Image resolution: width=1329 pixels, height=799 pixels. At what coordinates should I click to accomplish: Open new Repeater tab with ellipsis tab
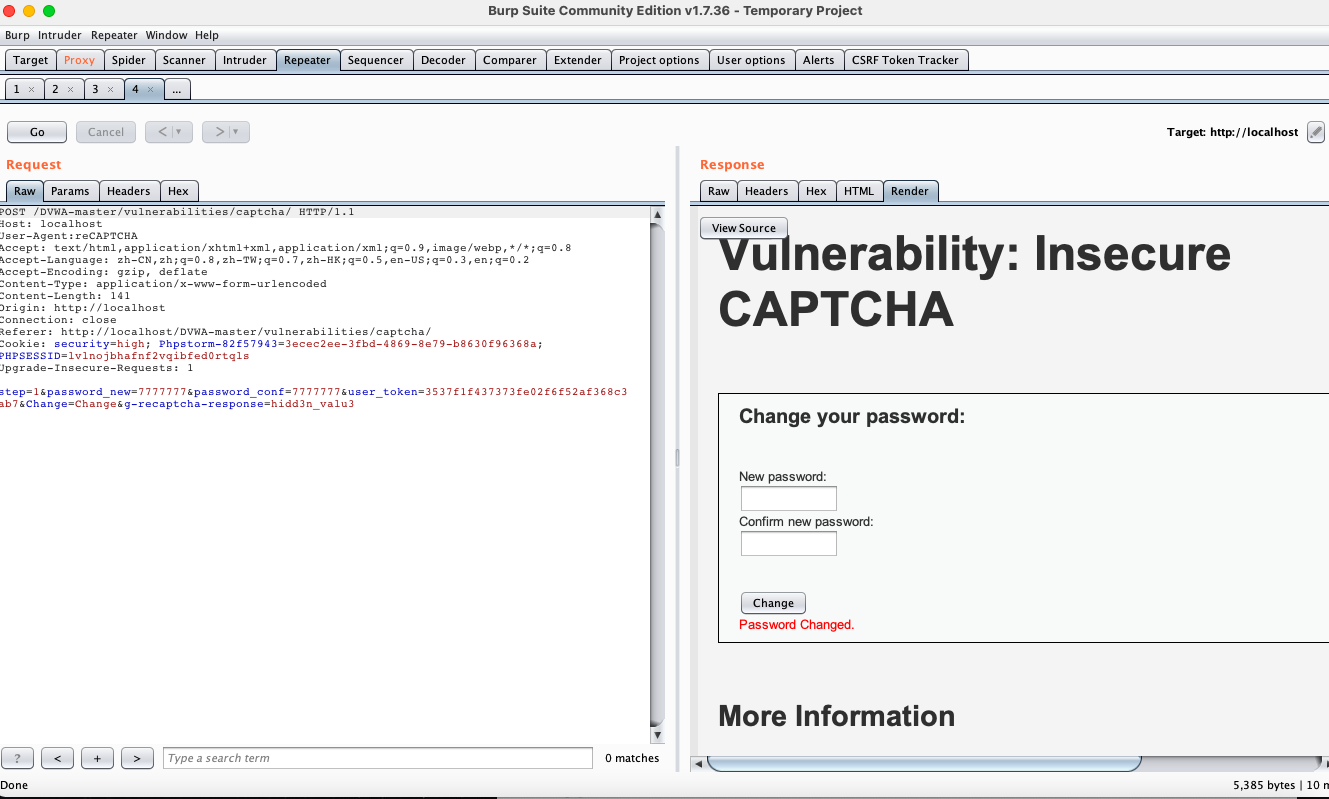click(176, 89)
